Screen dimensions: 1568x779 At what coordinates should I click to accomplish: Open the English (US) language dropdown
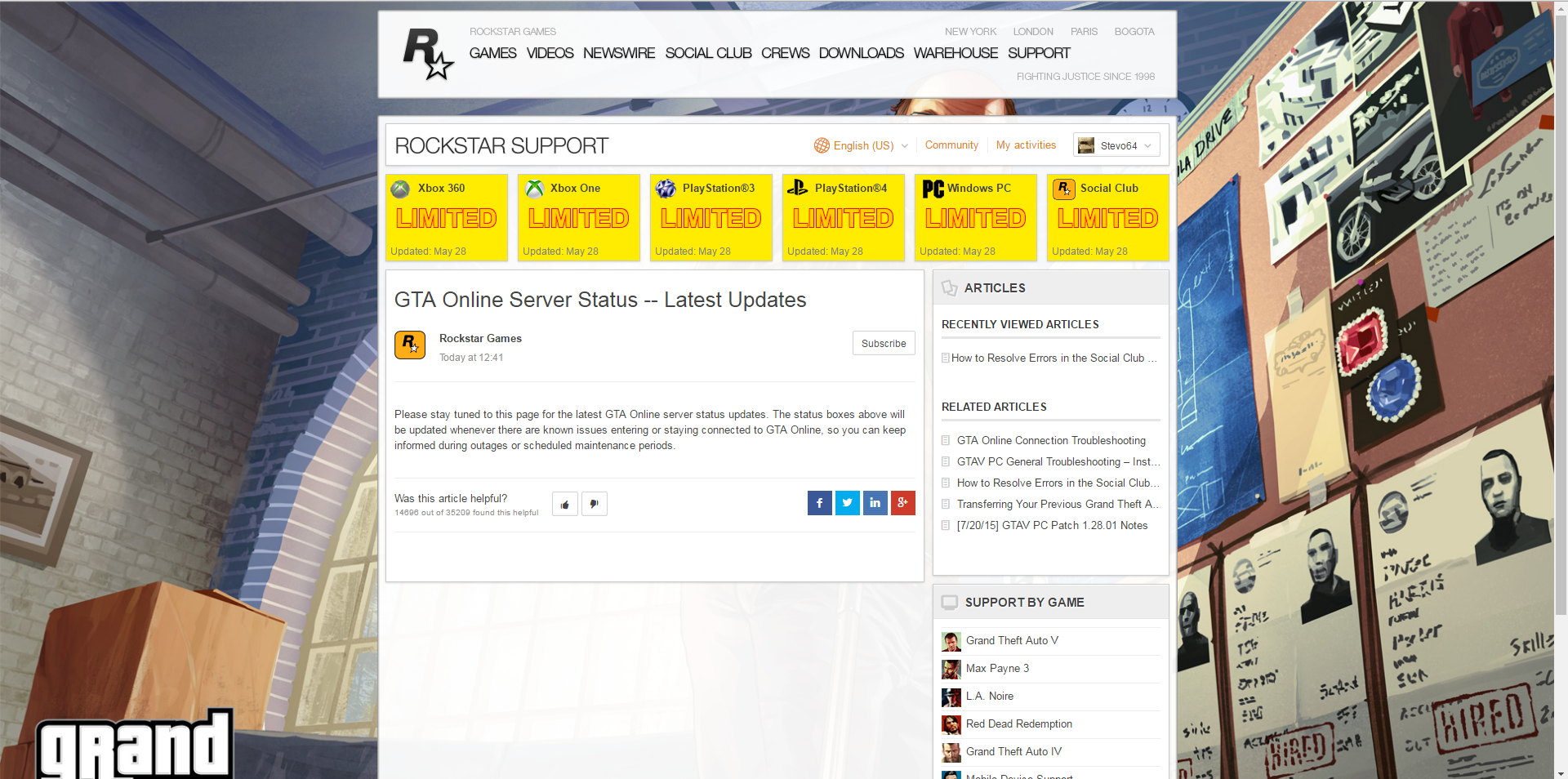point(862,145)
